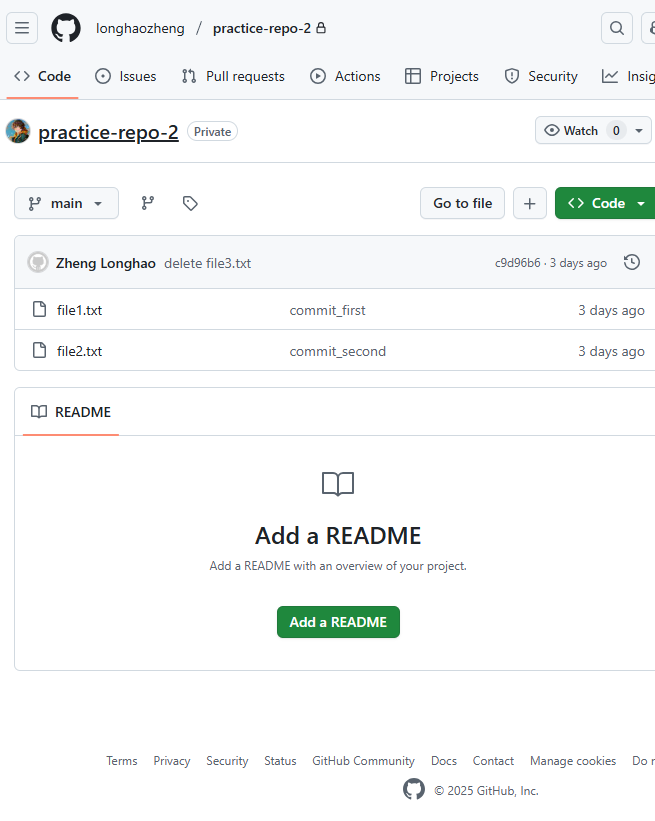655x821 pixels.
Task: Open the branches list icon
Action: point(148,203)
